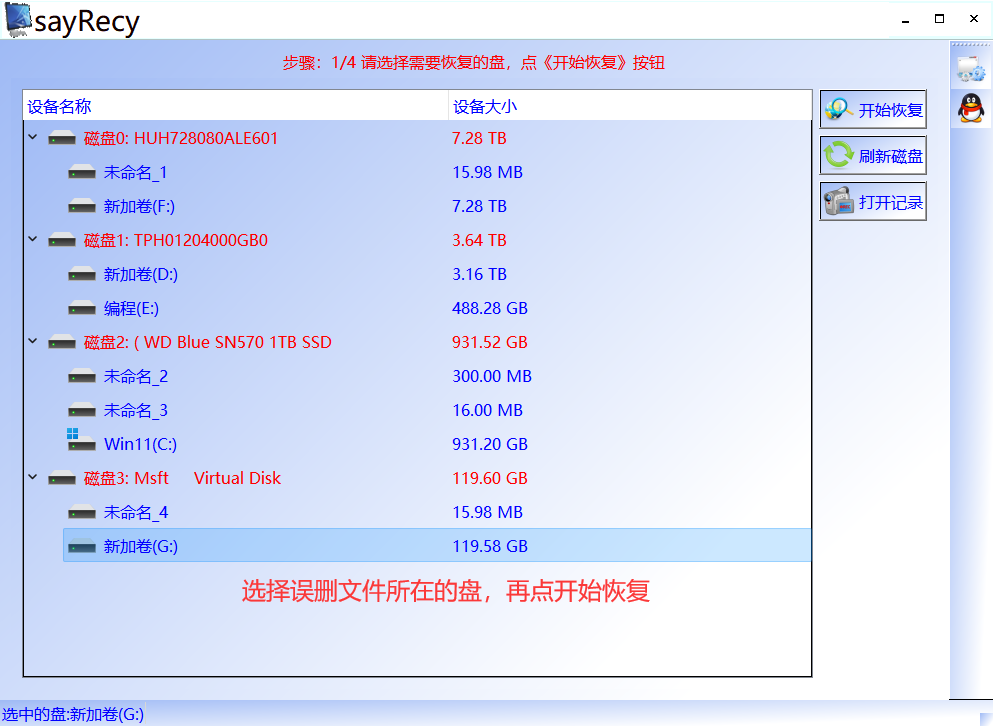993x726 pixels.
Task: Click size value 119.60 GB
Action: pos(490,478)
